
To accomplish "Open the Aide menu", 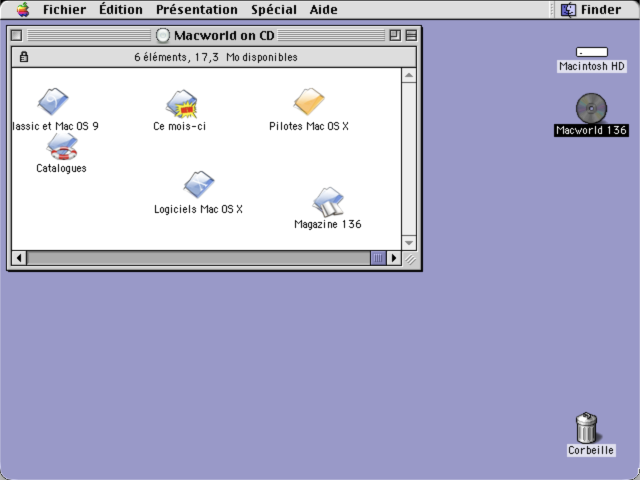I will pyautogui.click(x=323, y=9).
